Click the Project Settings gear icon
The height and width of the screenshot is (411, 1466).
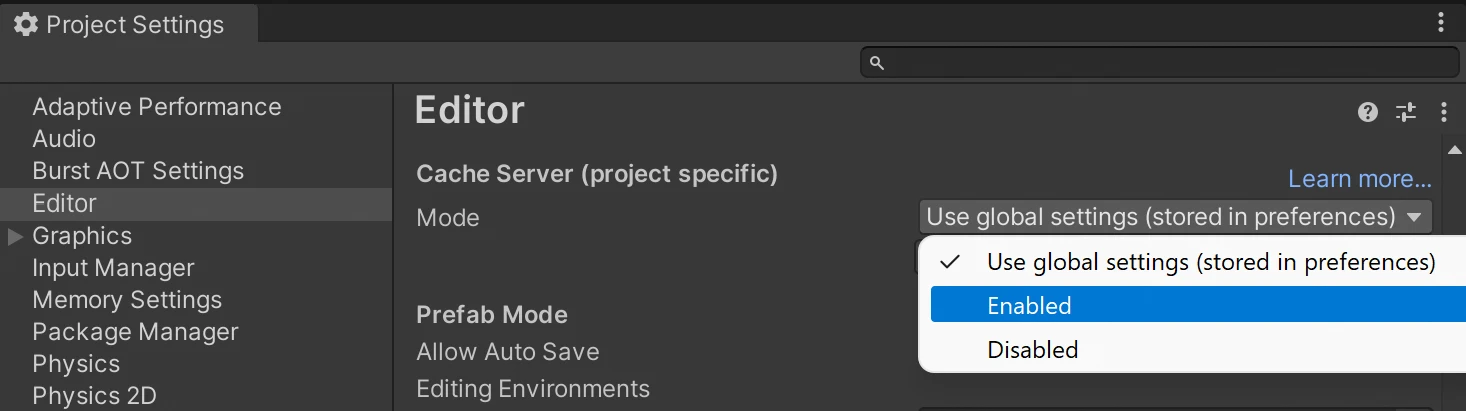(25, 25)
